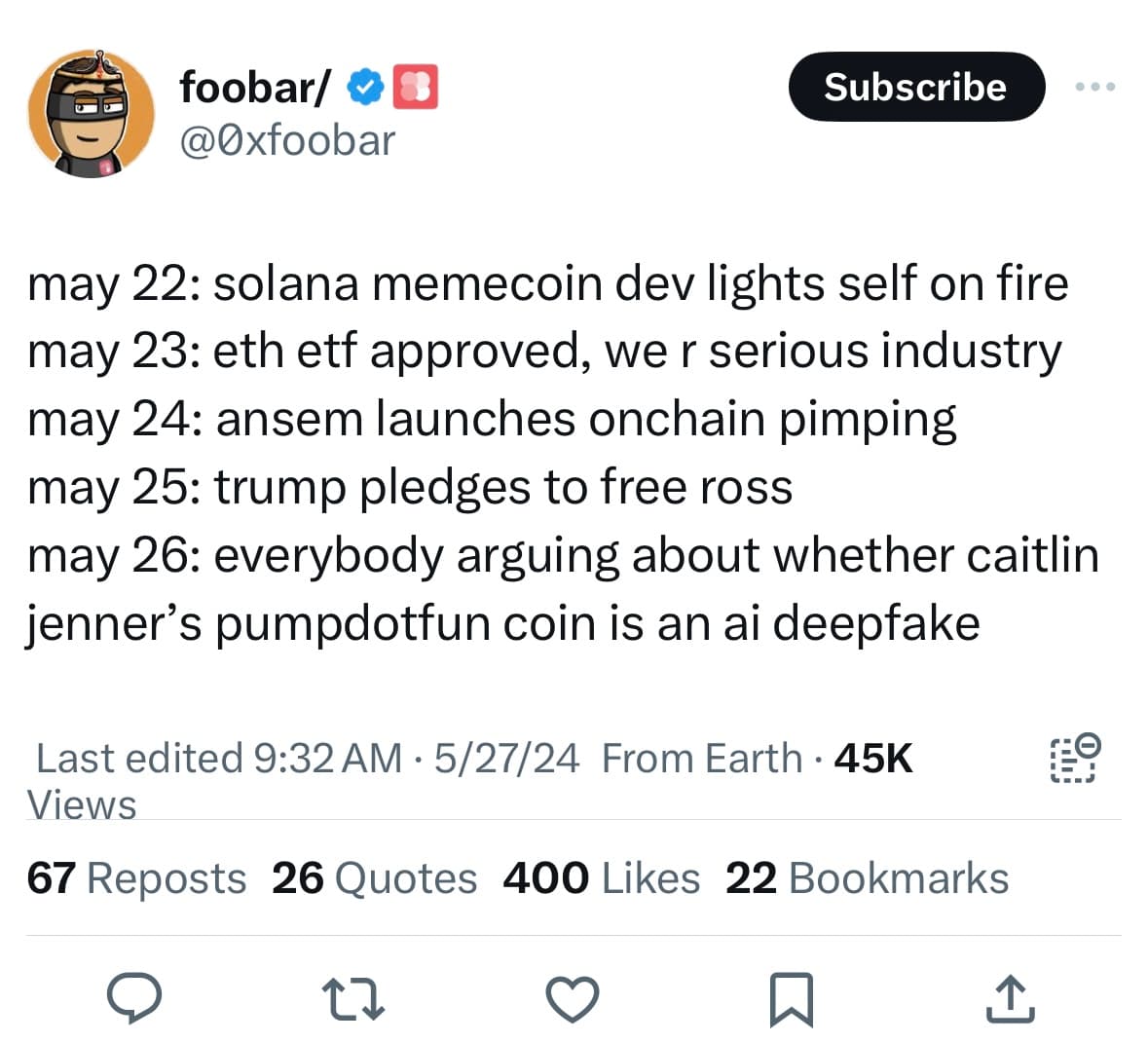Bookmark the tweet using the bookmark icon
This screenshot has width=1148, height=1043.
point(791,996)
